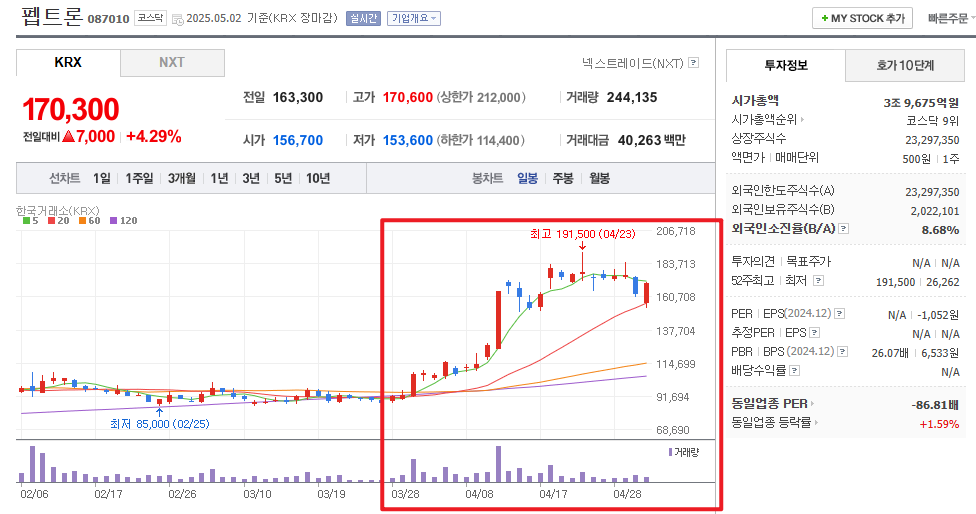Open the 기업개요 dropdown
The image size is (976, 514).
413,19
